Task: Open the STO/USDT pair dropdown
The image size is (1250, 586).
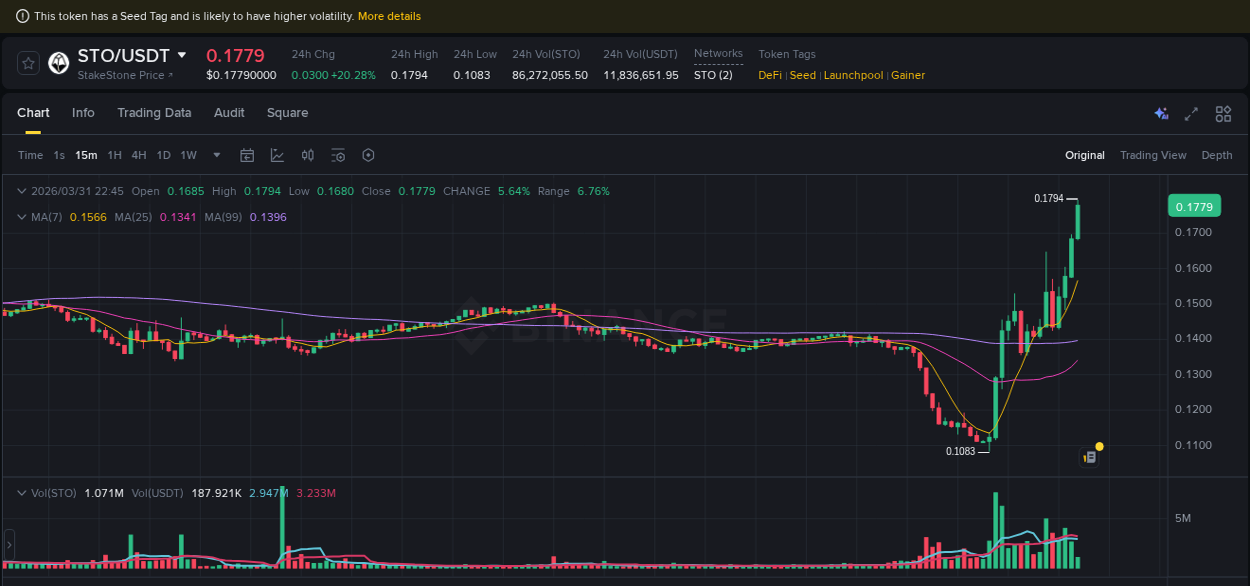Action: click(x=182, y=56)
